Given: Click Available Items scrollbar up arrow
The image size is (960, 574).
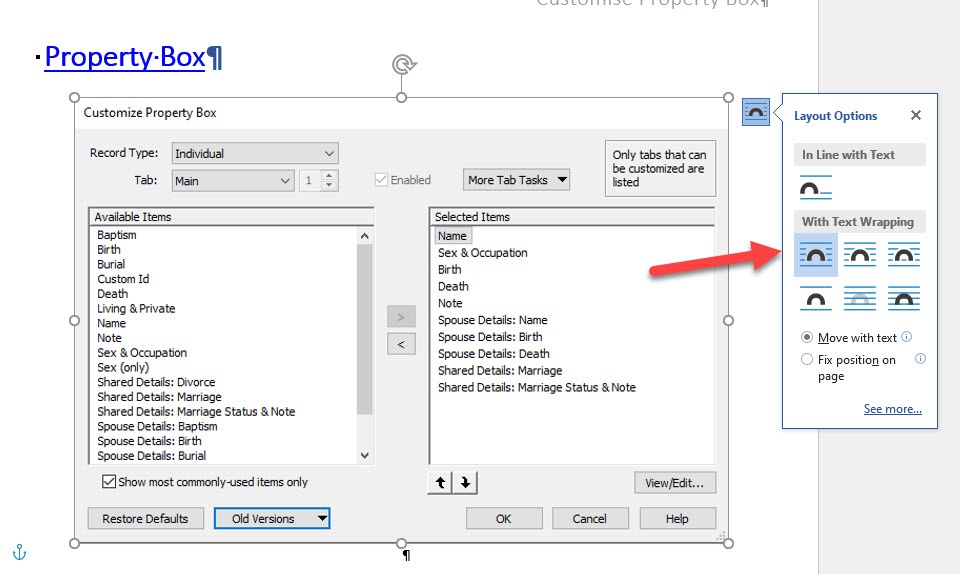Looking at the screenshot, I should 365,236.
